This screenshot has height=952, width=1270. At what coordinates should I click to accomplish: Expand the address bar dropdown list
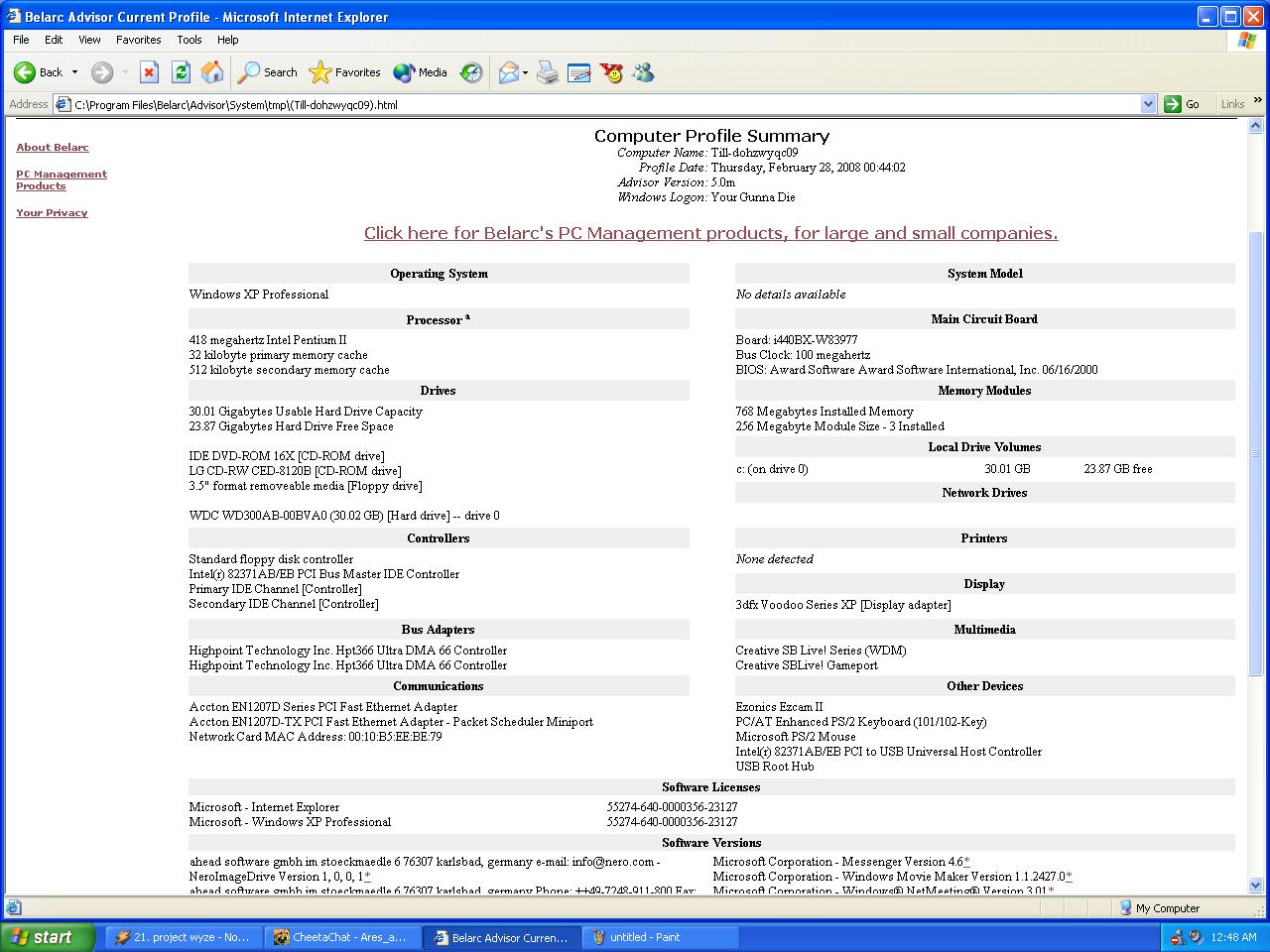pos(1148,104)
